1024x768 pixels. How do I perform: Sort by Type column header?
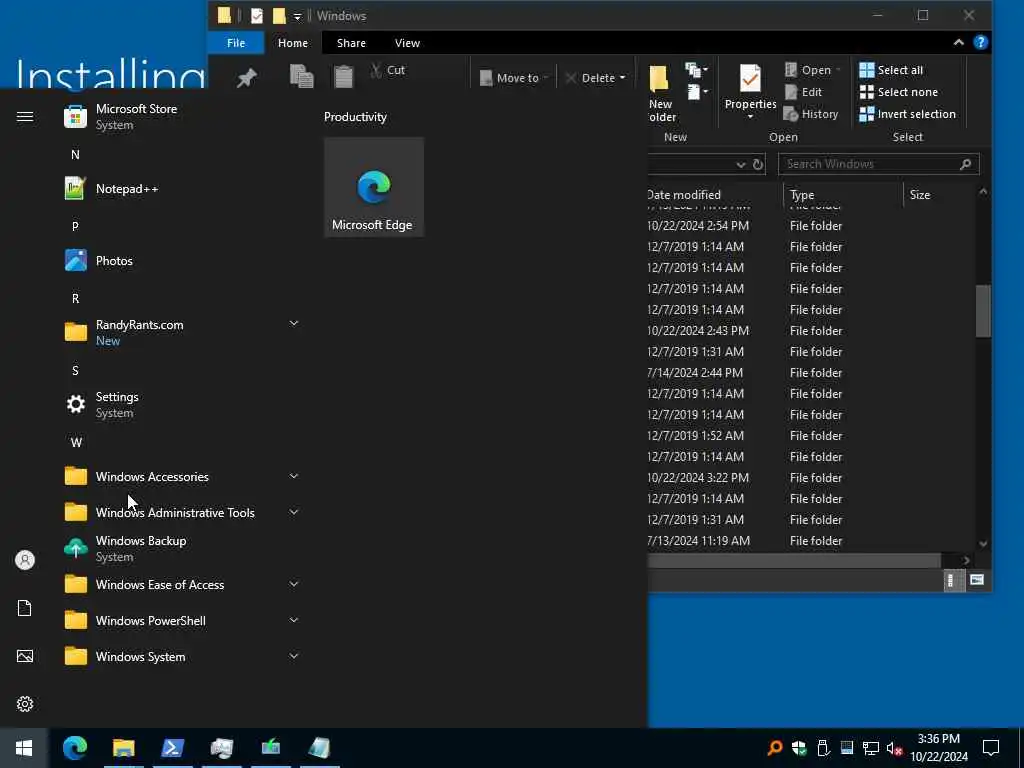click(842, 195)
